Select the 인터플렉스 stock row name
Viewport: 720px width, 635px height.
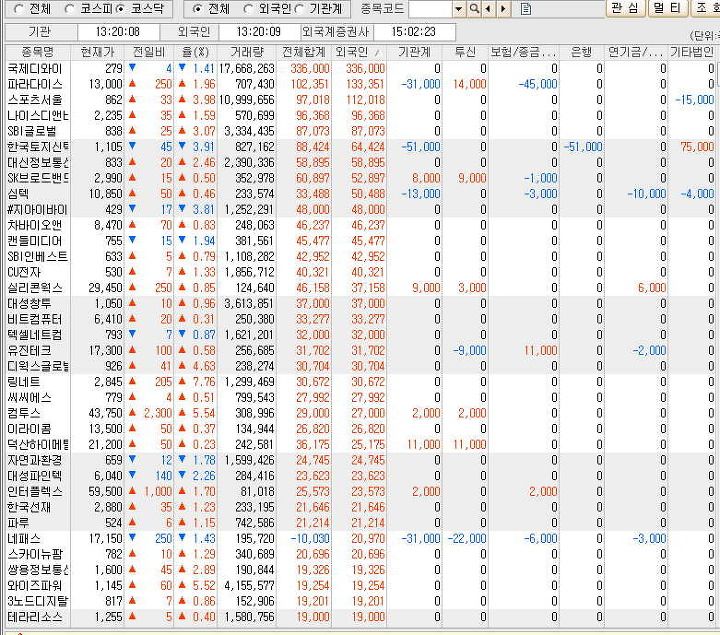[35, 492]
